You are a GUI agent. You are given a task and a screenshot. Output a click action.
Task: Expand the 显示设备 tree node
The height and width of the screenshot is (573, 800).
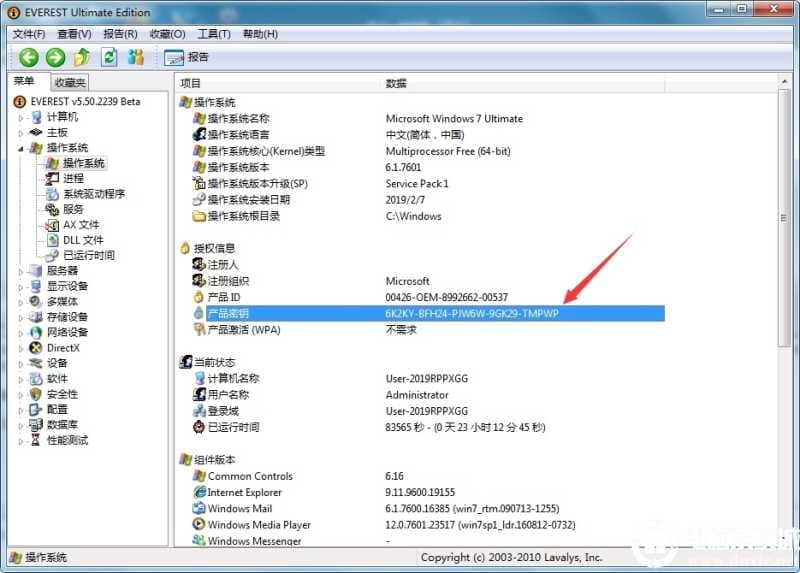[x=21, y=286]
